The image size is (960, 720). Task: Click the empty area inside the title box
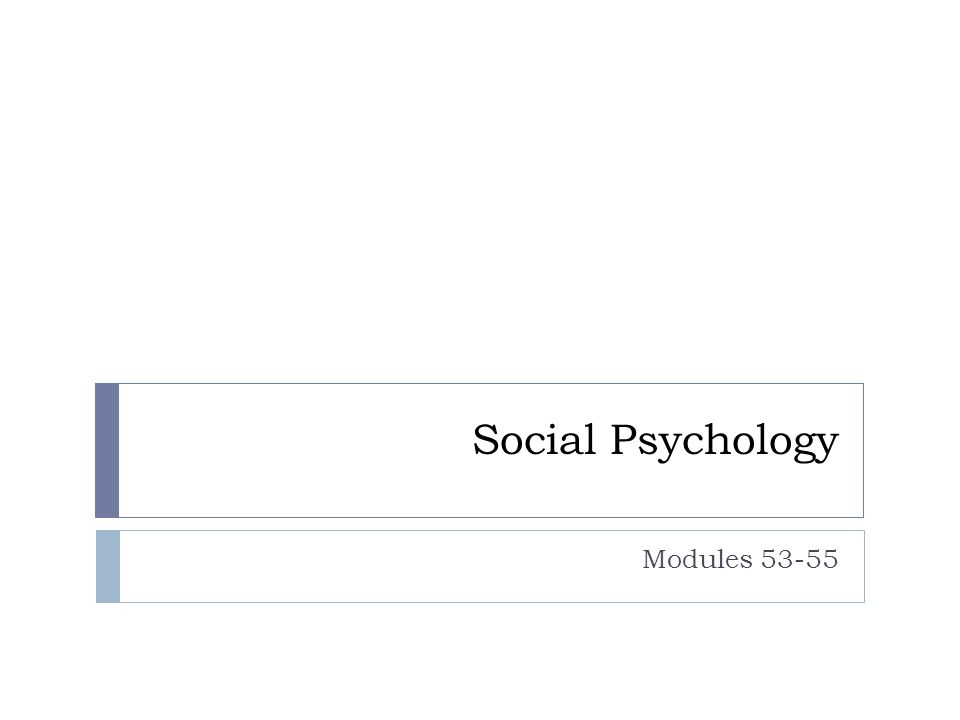pyautogui.click(x=294, y=451)
